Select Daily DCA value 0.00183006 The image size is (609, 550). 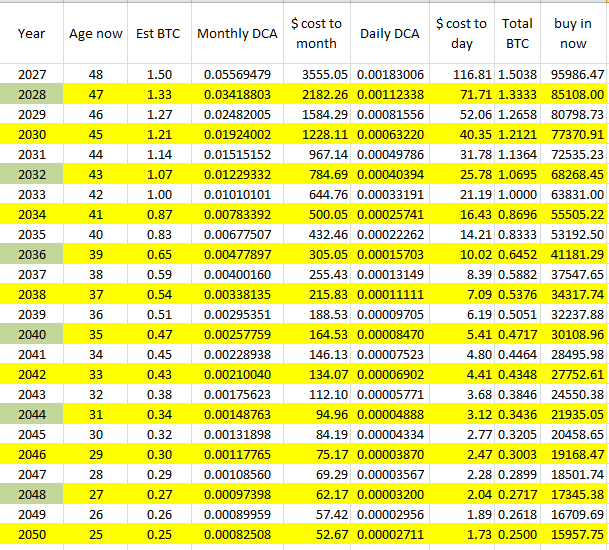[x=390, y=75]
